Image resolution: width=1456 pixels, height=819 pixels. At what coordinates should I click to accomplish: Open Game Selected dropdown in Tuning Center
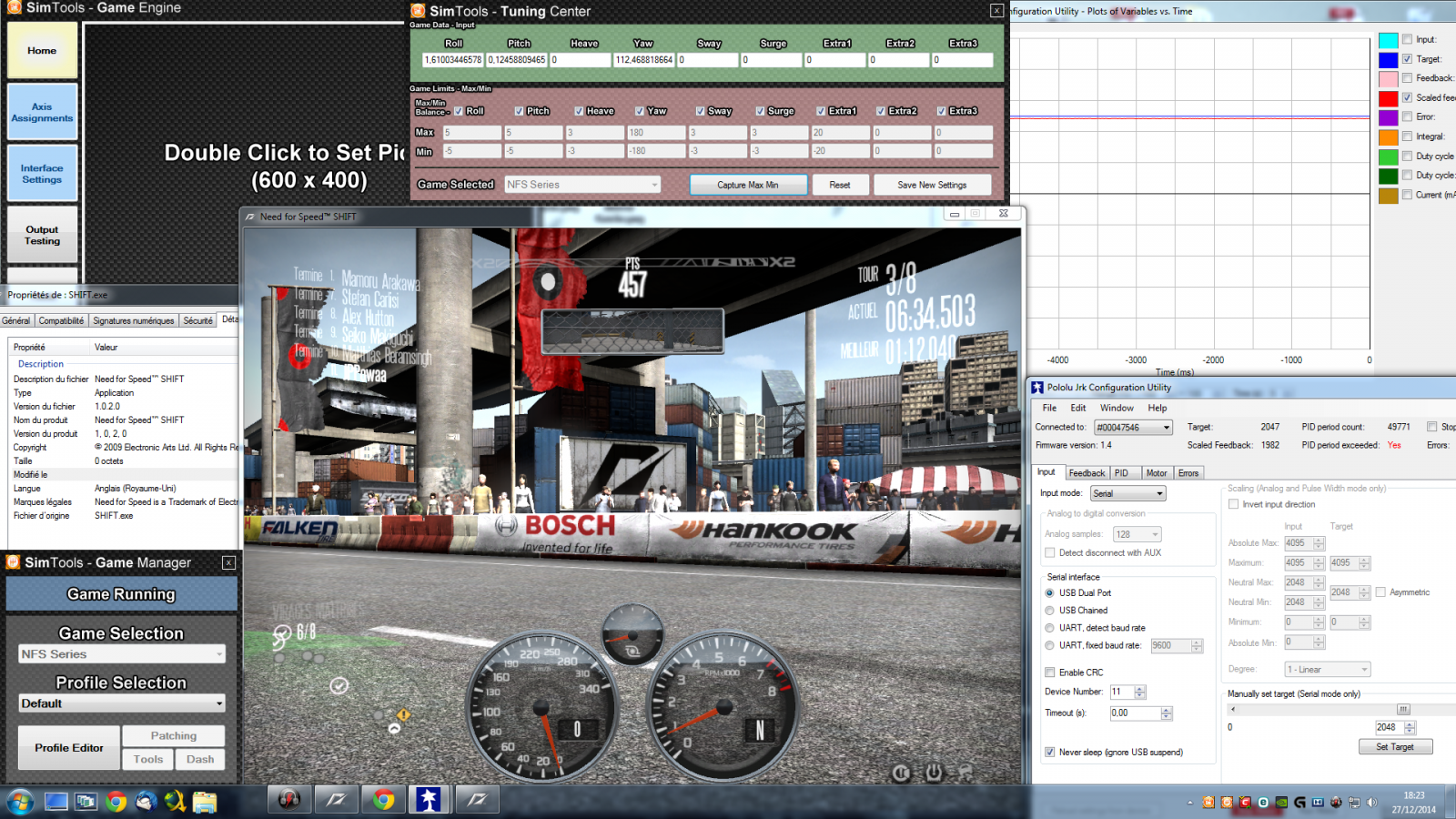tap(582, 185)
